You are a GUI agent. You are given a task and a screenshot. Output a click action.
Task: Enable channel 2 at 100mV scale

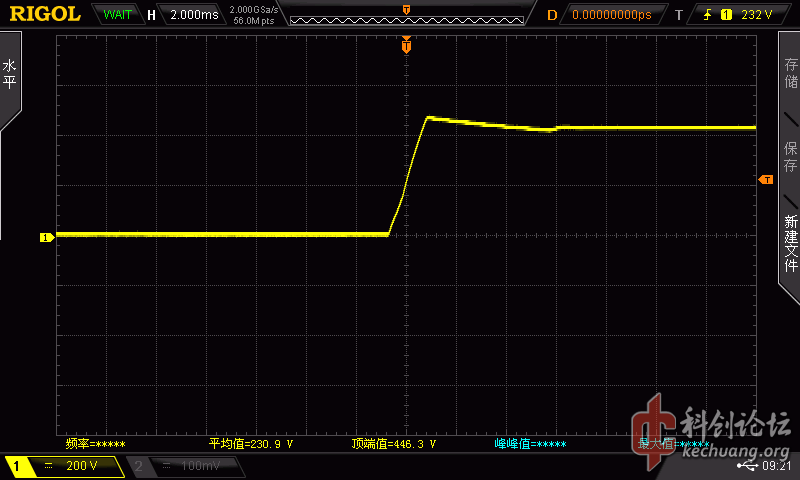coord(180,467)
